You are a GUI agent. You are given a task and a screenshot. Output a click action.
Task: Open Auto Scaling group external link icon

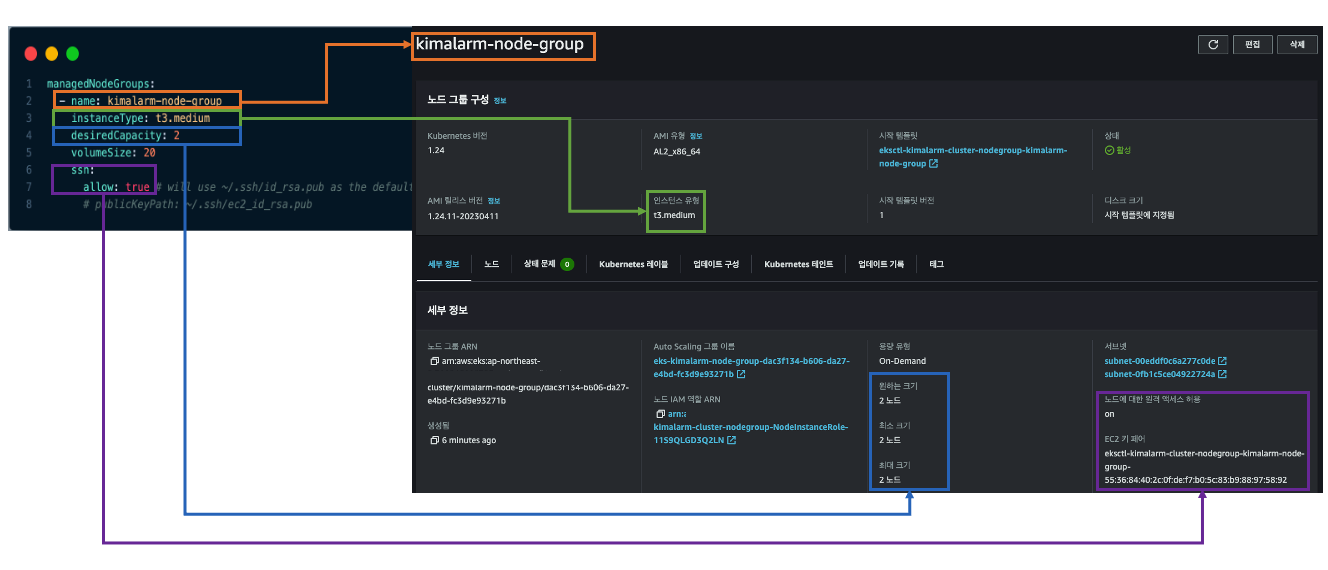(741, 374)
